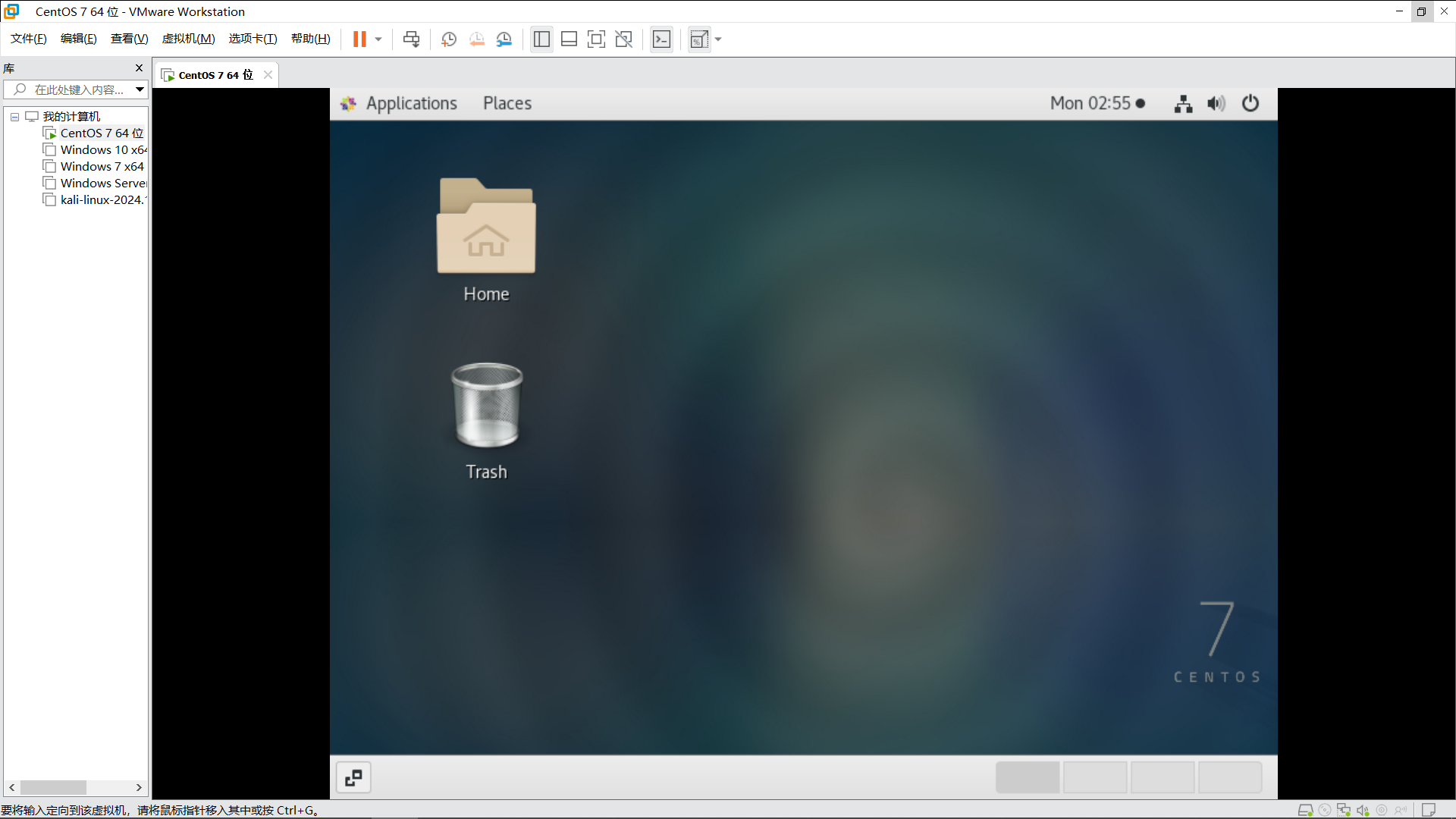Viewport: 1456px width, 819px height.
Task: Open the 虚拟机(M) menu
Action: coord(188,39)
